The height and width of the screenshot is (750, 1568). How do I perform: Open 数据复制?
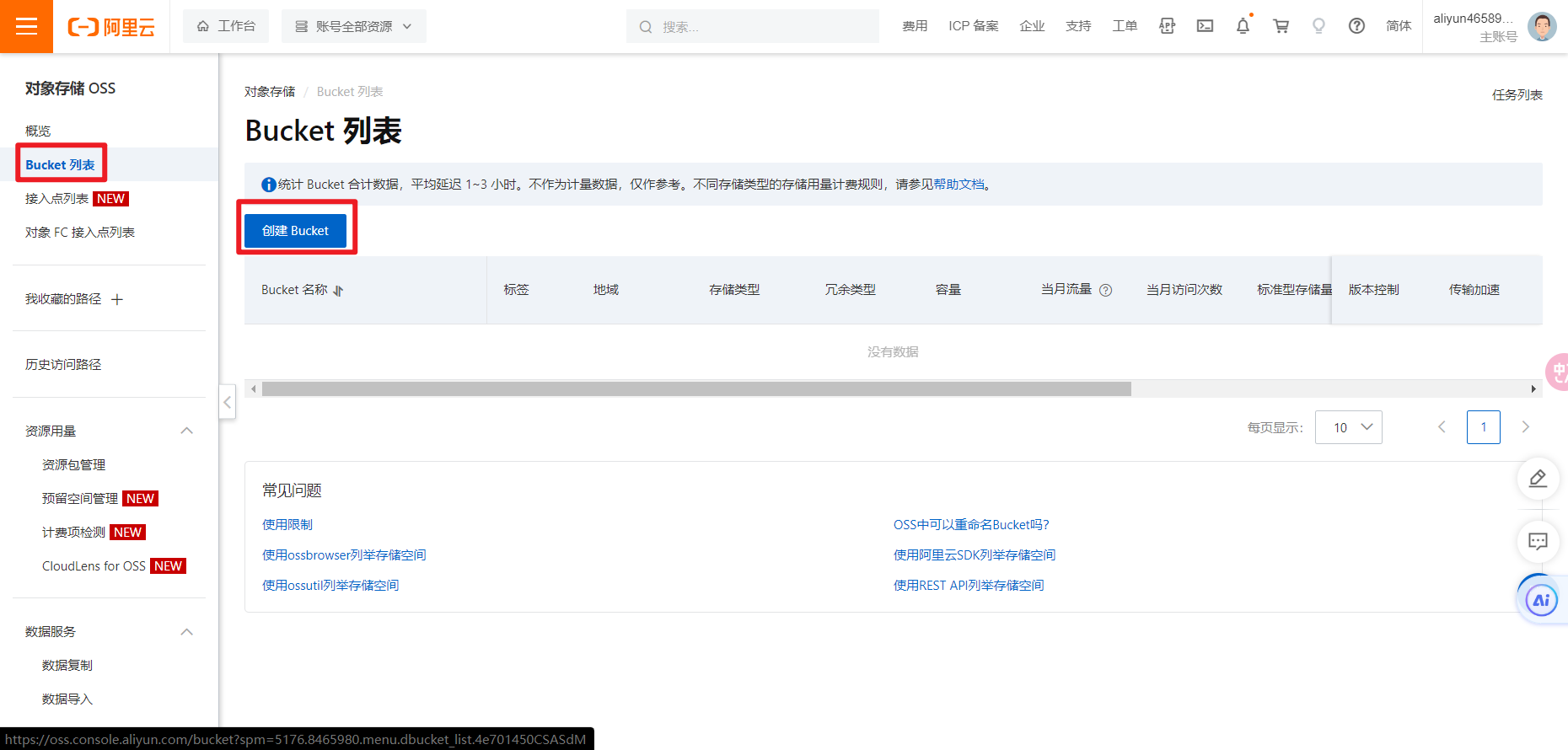coord(67,665)
